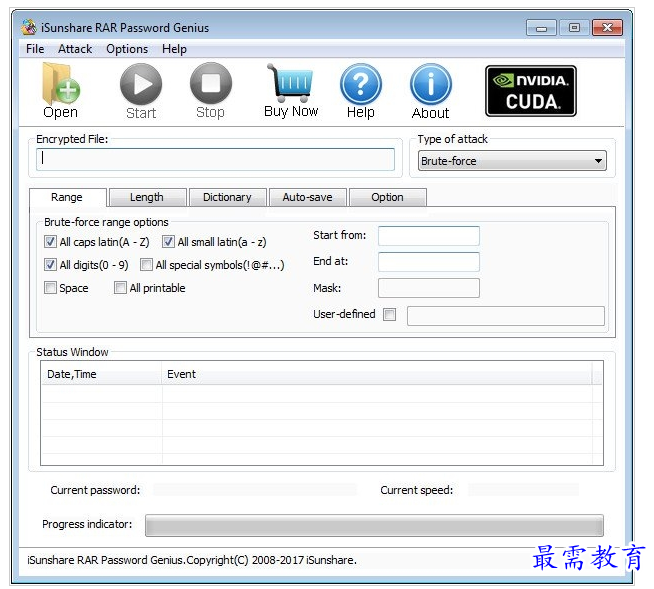Open the Options menu
This screenshot has width=654, height=589.
pyautogui.click(x=127, y=49)
